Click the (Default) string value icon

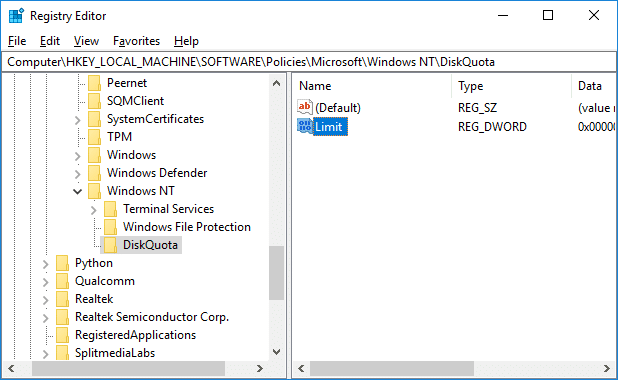(x=305, y=107)
